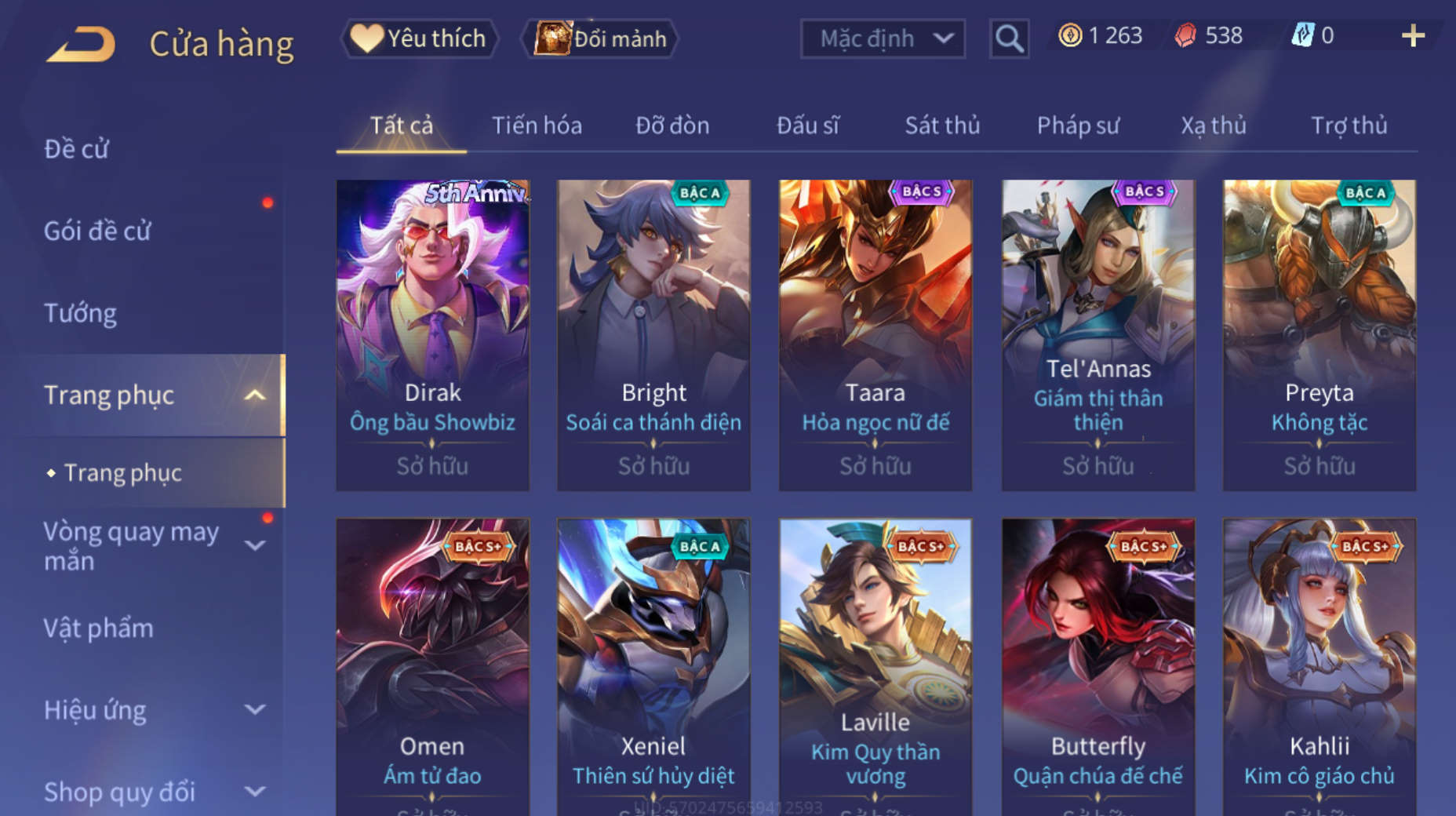Switch to the Sát thủ tab
1456x816 pixels.
coord(942,126)
